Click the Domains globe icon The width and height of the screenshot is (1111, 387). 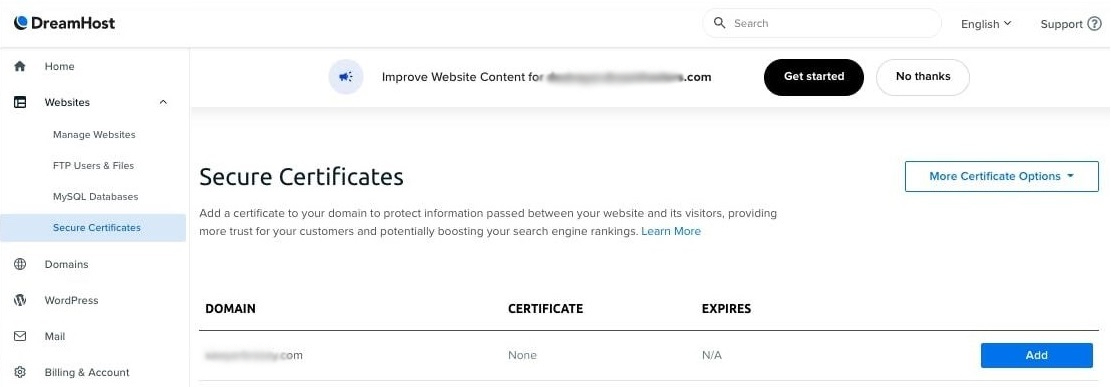pyautogui.click(x=20, y=264)
